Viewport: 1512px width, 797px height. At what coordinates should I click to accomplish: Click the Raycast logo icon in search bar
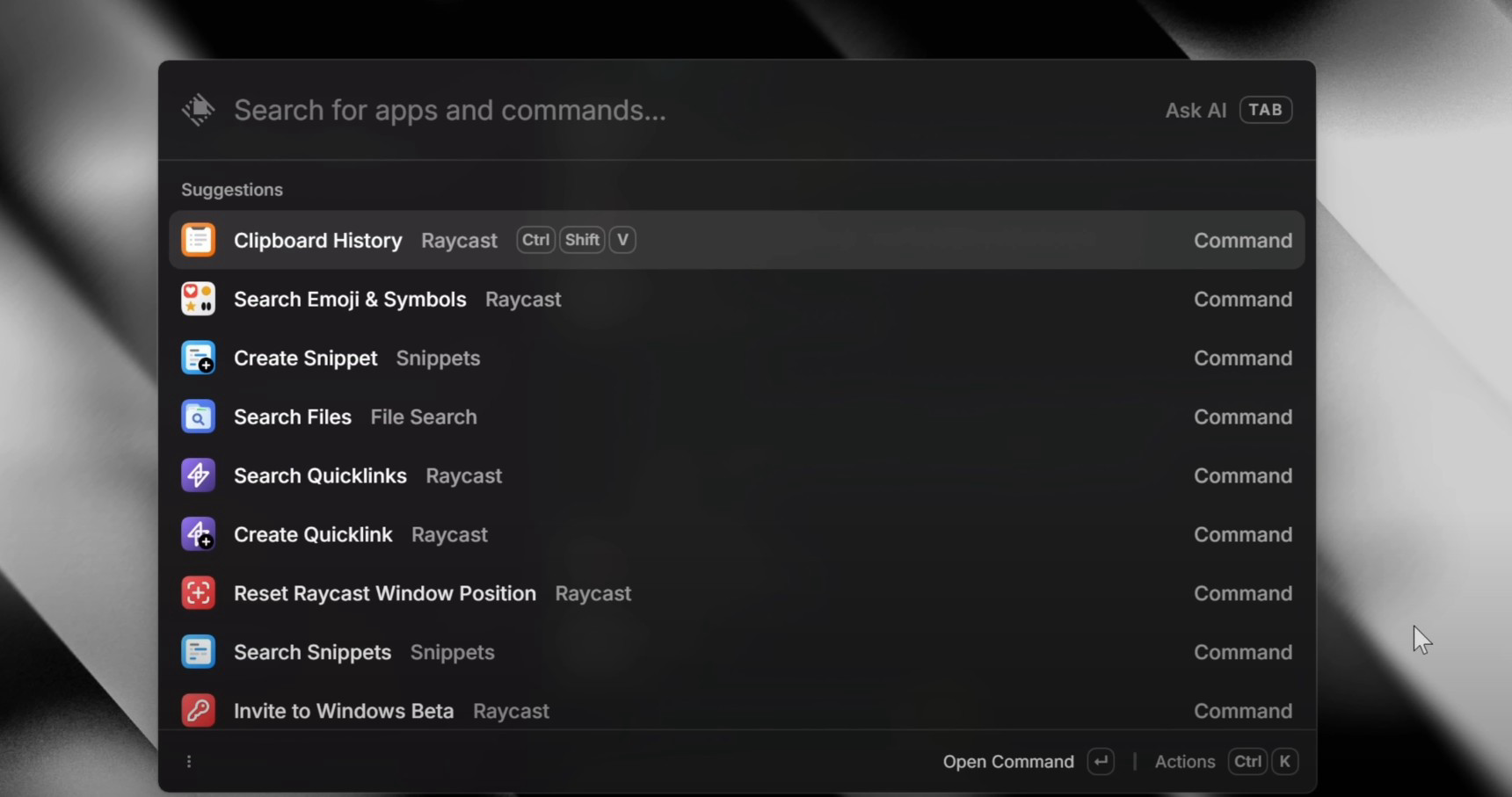point(198,110)
